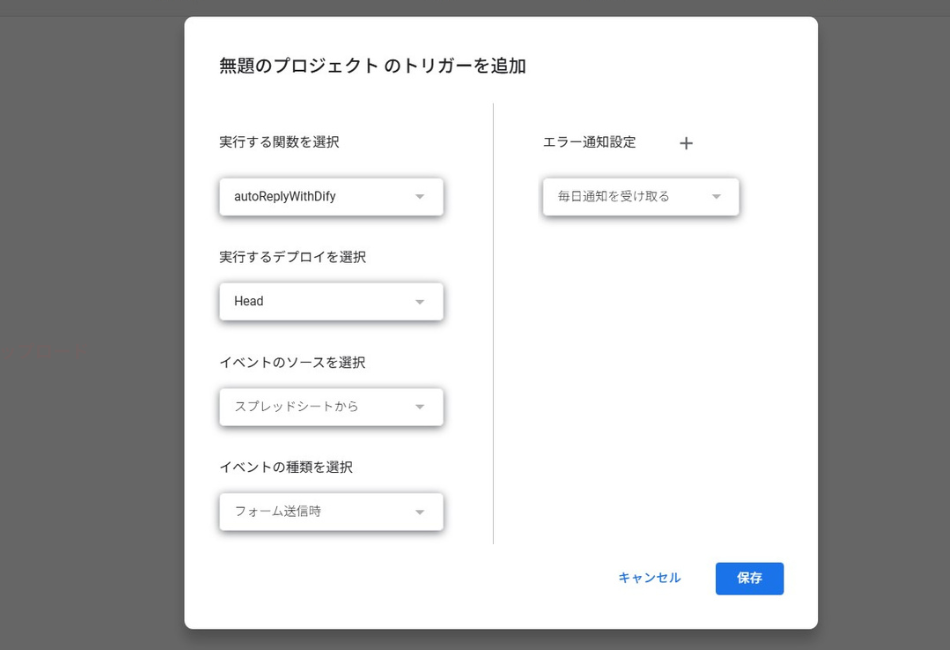The height and width of the screenshot is (650, 950).
Task: Click the キャンセル button
Action: [649, 578]
